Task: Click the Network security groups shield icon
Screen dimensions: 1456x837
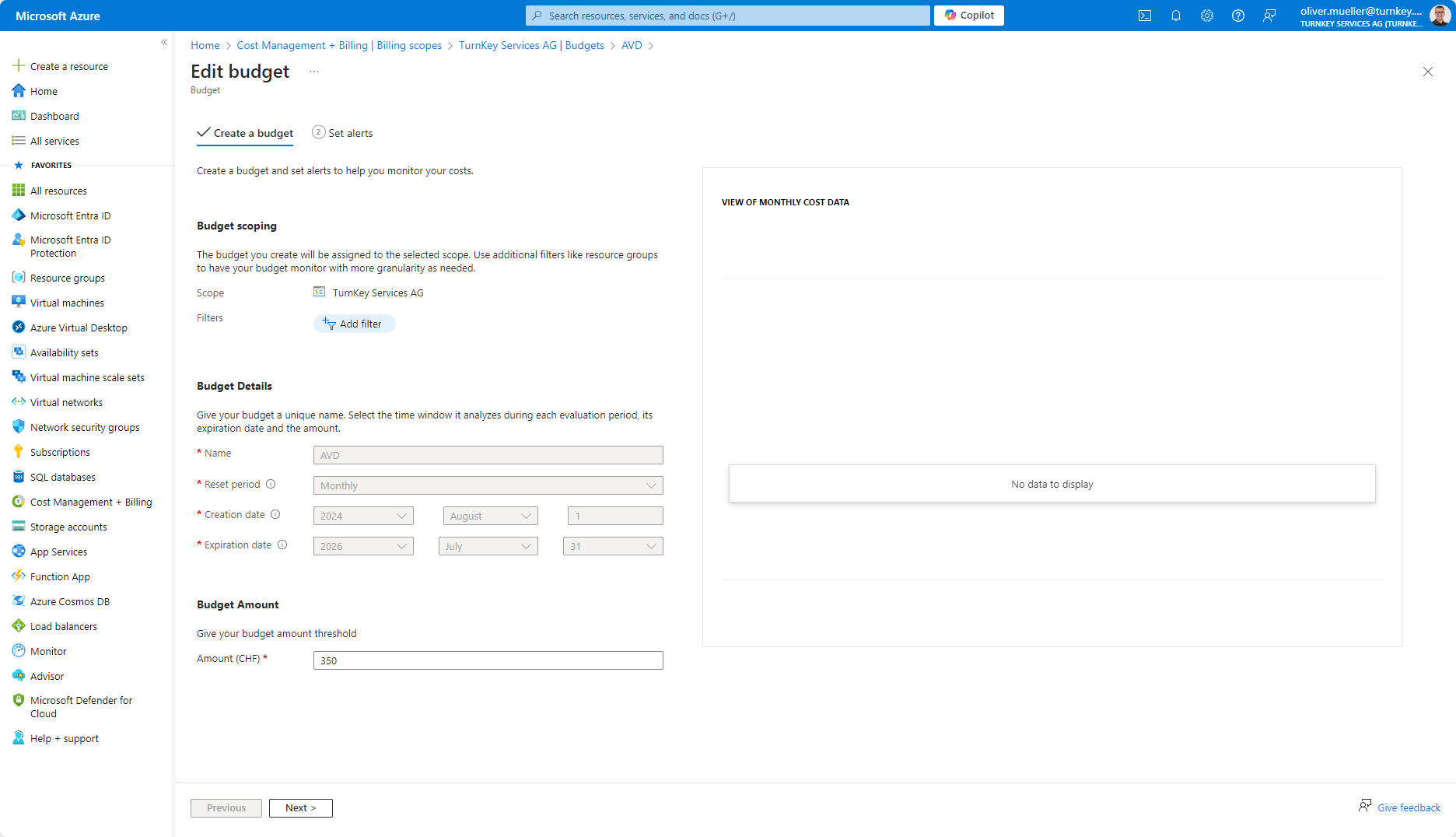Action: [19, 427]
